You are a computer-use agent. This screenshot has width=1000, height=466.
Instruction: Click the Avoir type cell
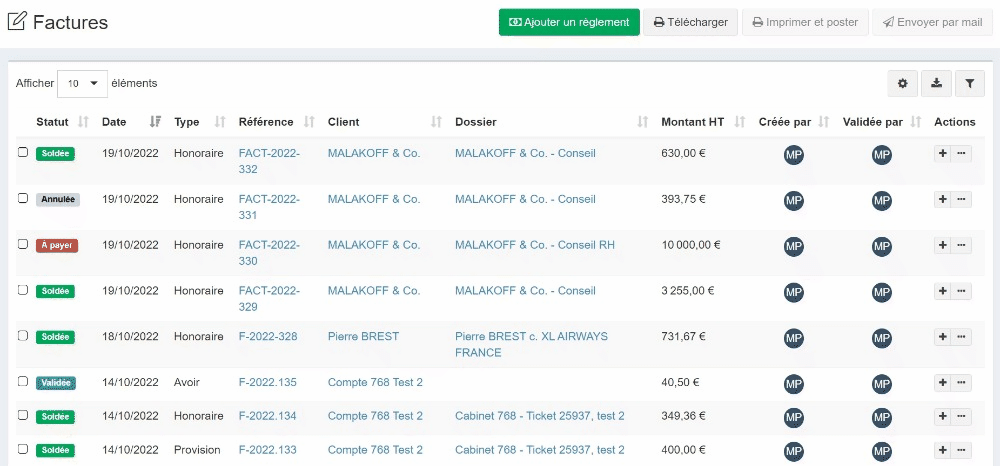[x=187, y=382]
